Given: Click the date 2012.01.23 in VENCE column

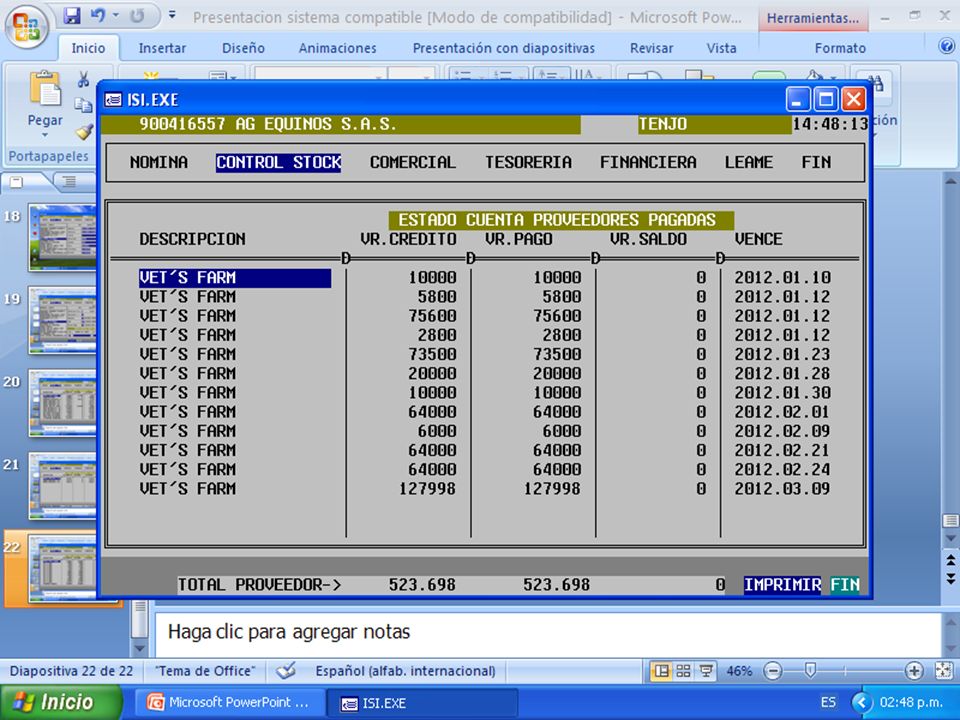Looking at the screenshot, I should (782, 354).
